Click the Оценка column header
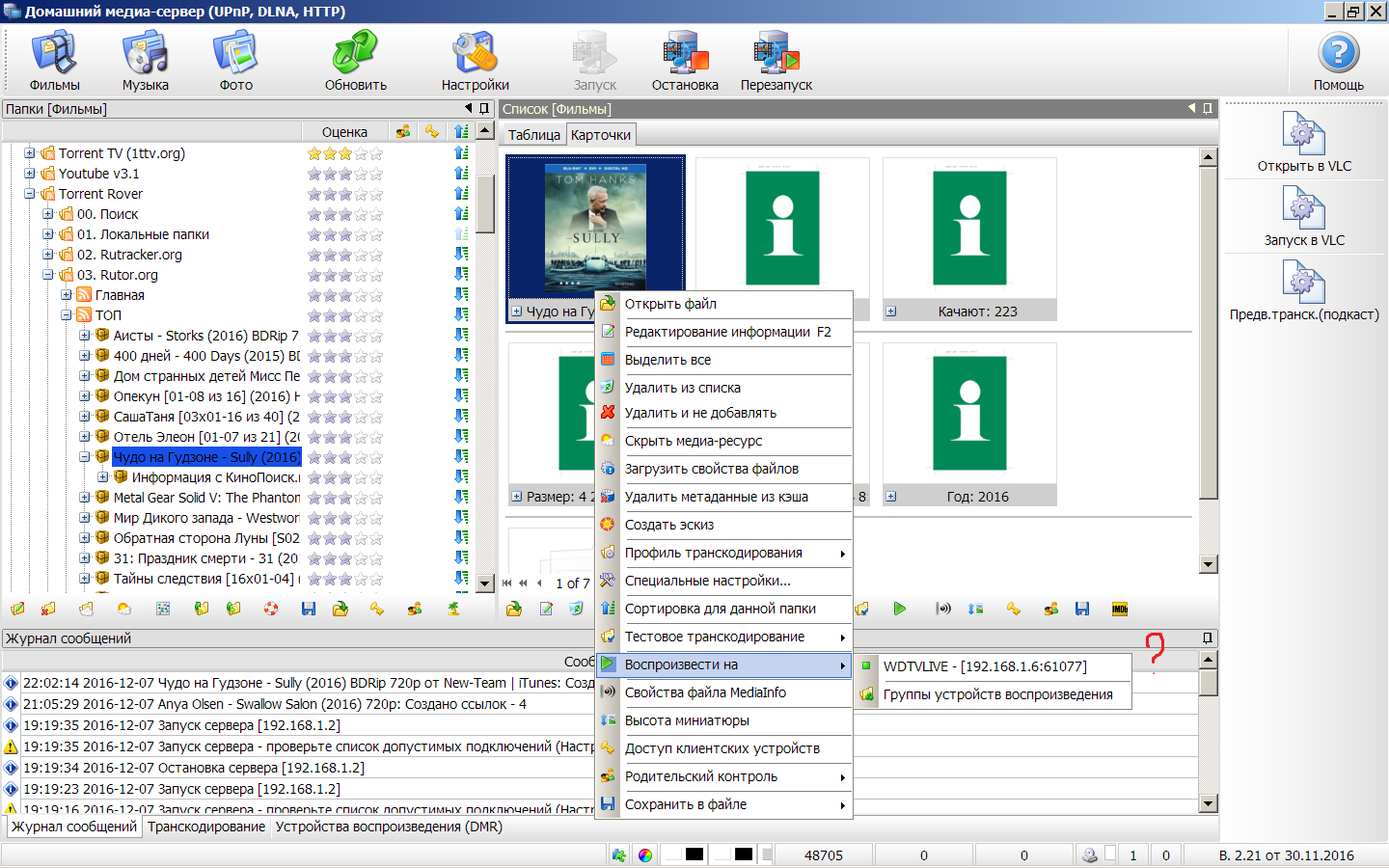1389x868 pixels. pyautogui.click(x=344, y=132)
